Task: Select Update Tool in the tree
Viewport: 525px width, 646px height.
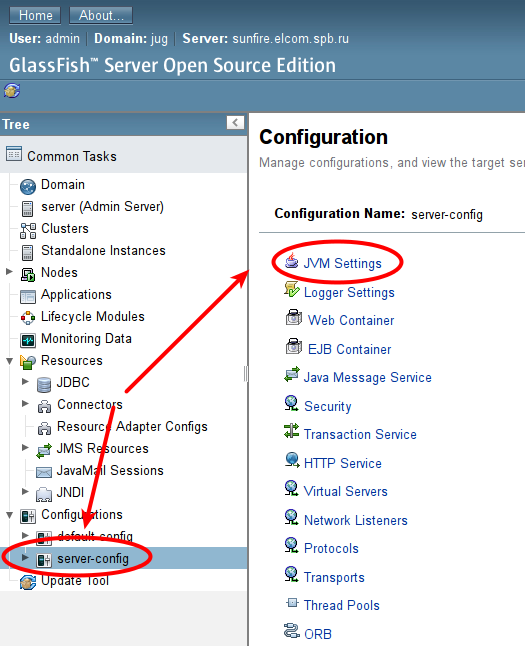Action: coord(75,580)
